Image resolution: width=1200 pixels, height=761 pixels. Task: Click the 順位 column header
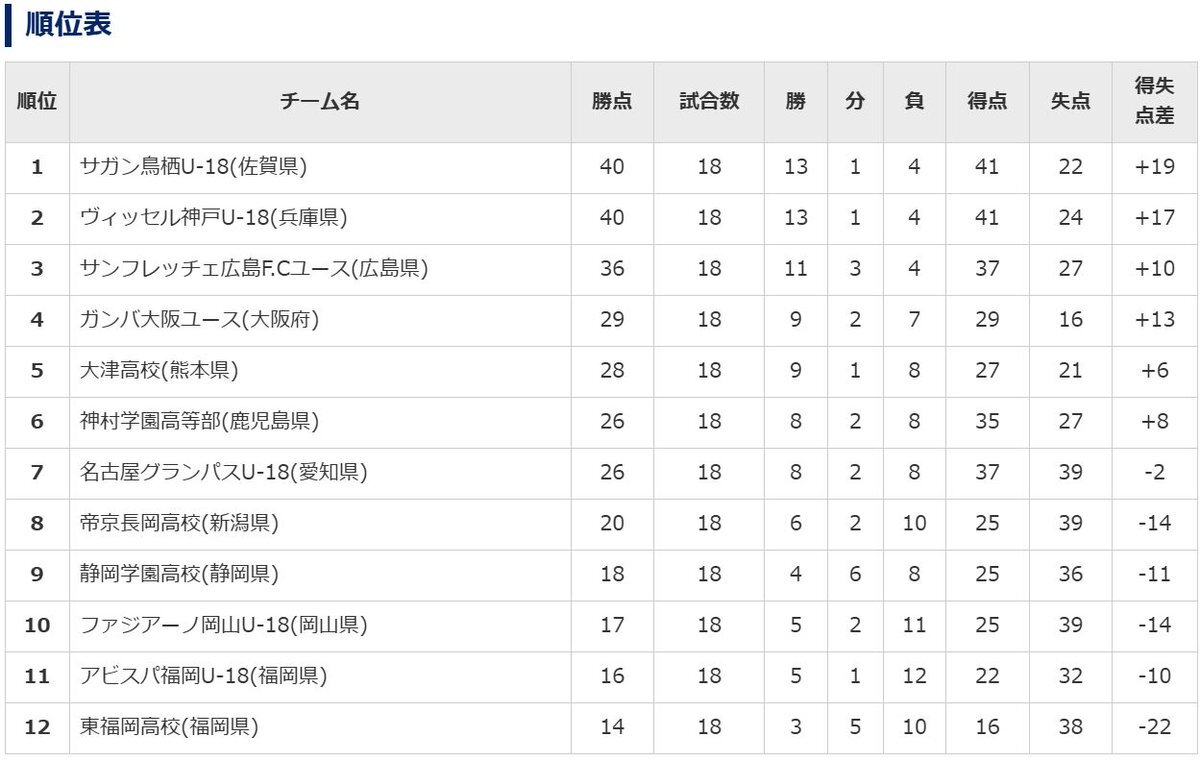click(x=37, y=101)
